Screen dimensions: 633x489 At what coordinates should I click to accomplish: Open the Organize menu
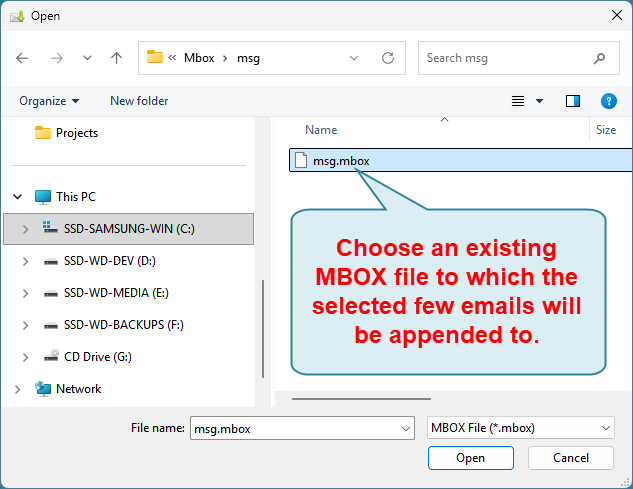tap(48, 101)
